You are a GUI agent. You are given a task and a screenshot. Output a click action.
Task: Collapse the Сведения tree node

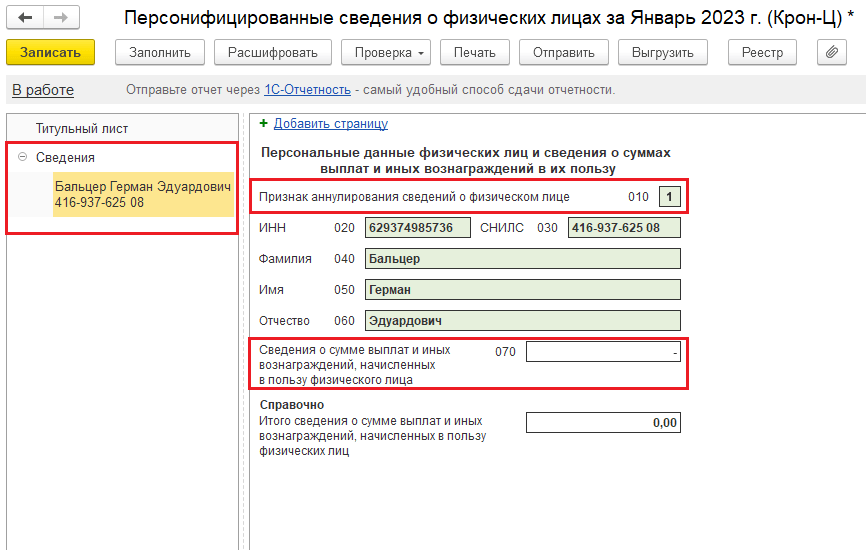(x=22, y=157)
